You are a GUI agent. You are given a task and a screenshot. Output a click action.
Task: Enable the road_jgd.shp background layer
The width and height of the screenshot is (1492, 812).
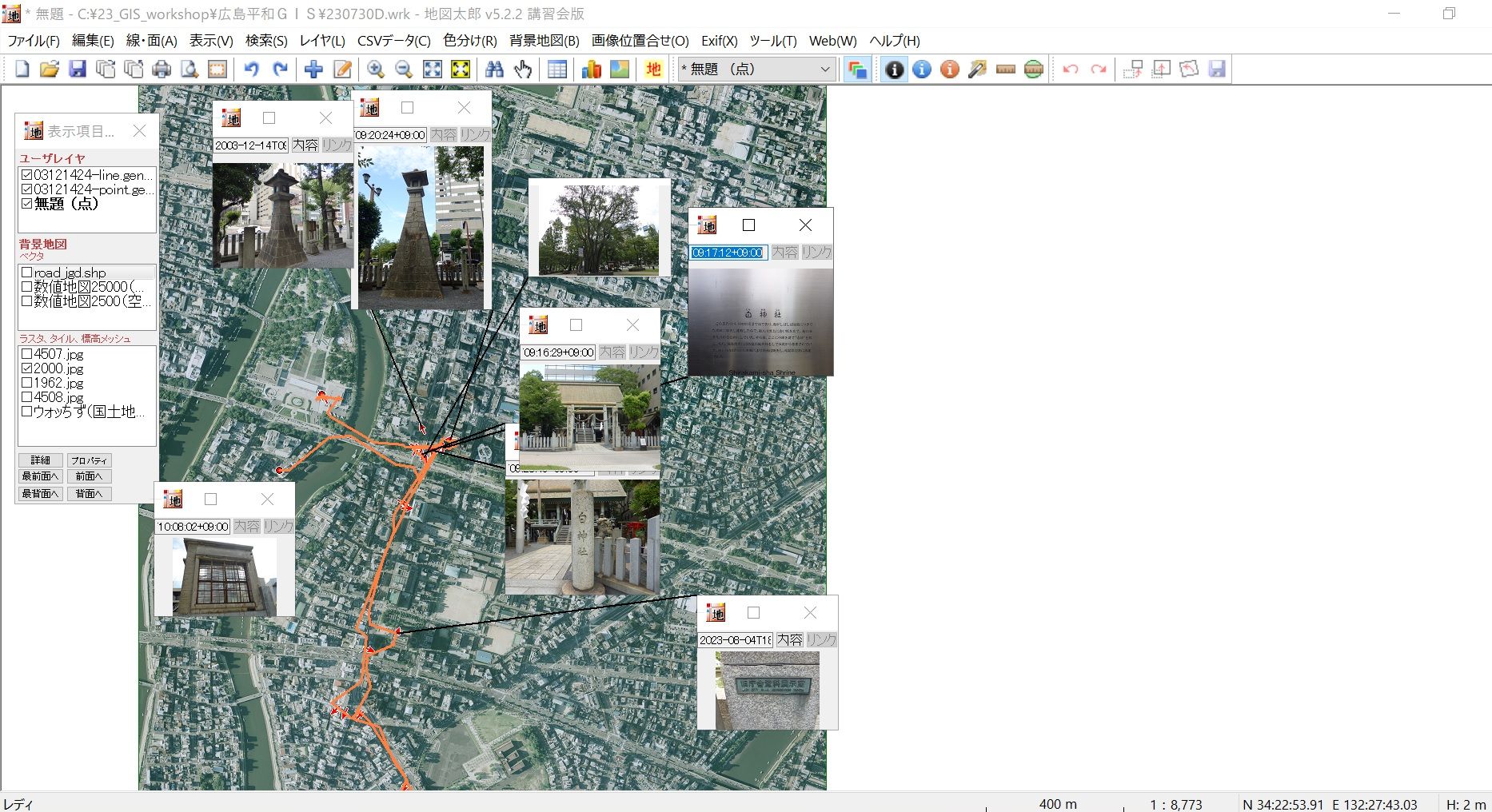tap(27, 273)
